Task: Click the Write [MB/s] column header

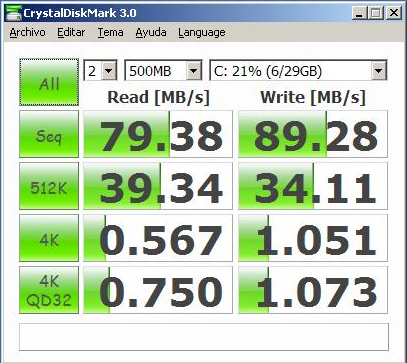Action: 313,98
